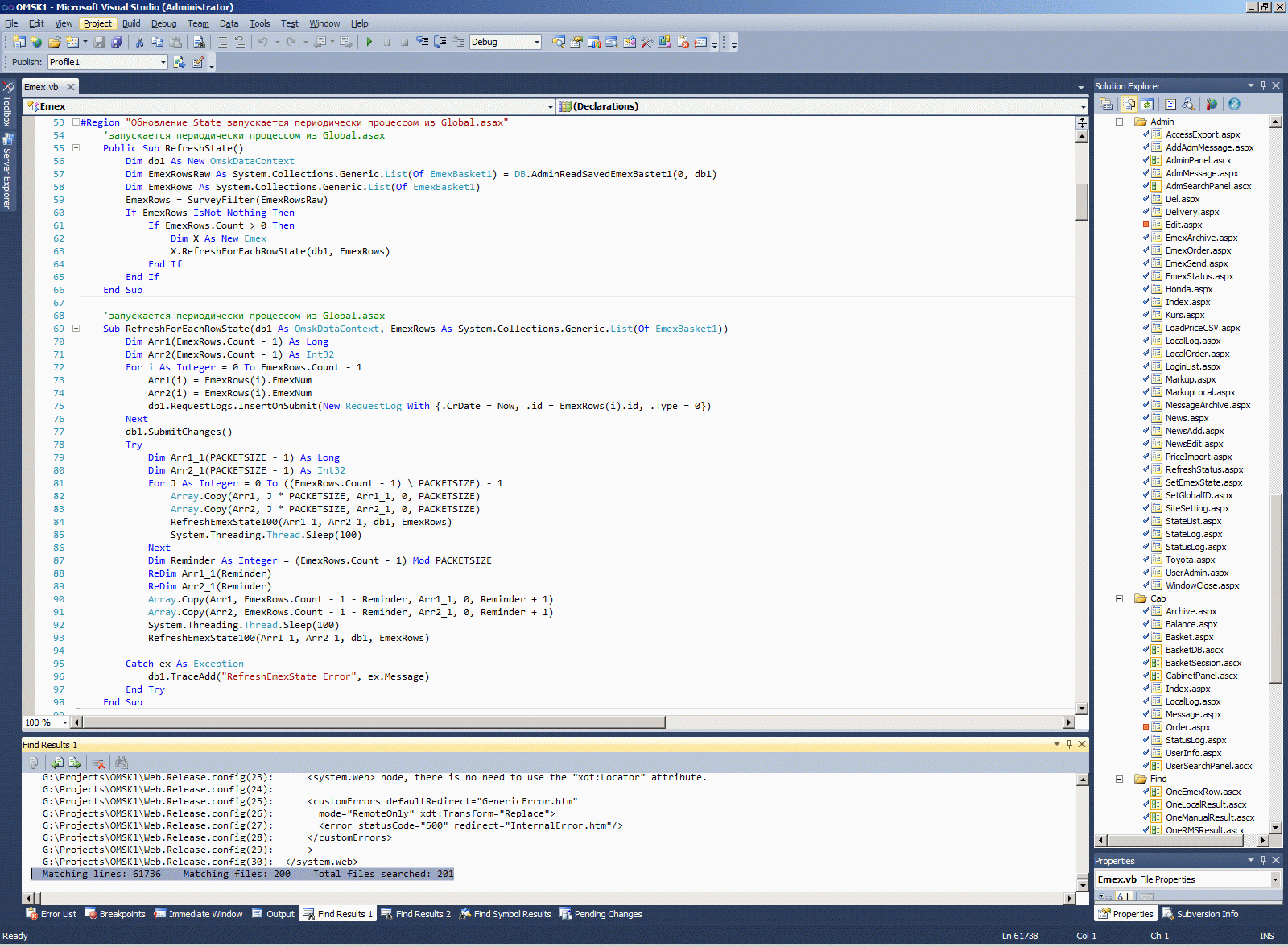
Task: Toggle auto-hide pin on Find Results panel
Action: tap(1069, 744)
